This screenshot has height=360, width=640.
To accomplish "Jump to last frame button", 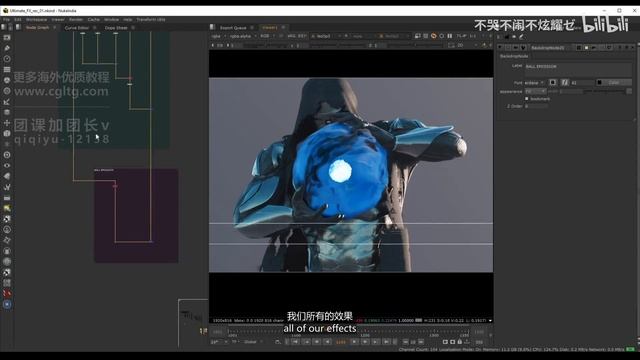I will point(386,342).
